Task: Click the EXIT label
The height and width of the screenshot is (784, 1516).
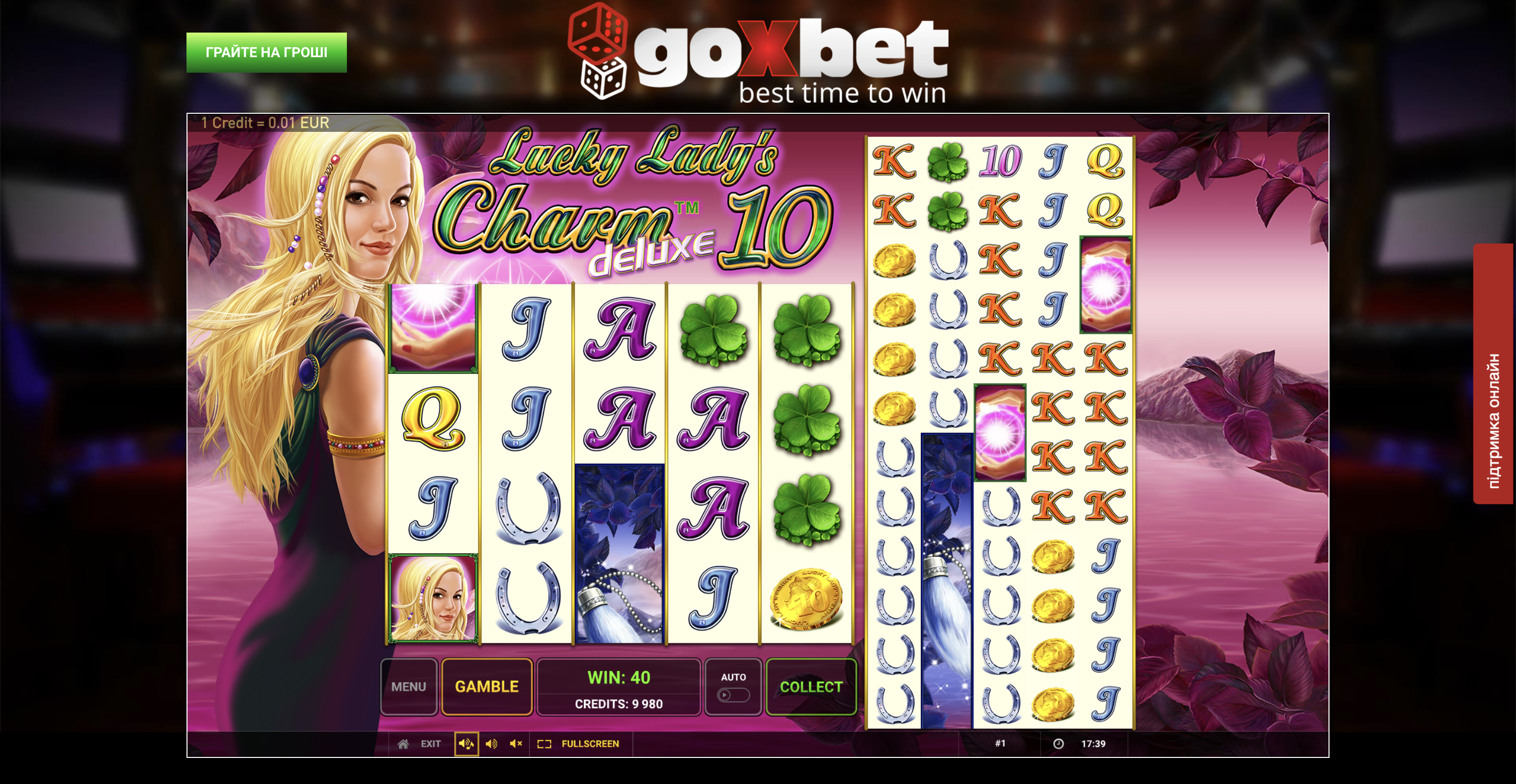Action: [x=431, y=744]
